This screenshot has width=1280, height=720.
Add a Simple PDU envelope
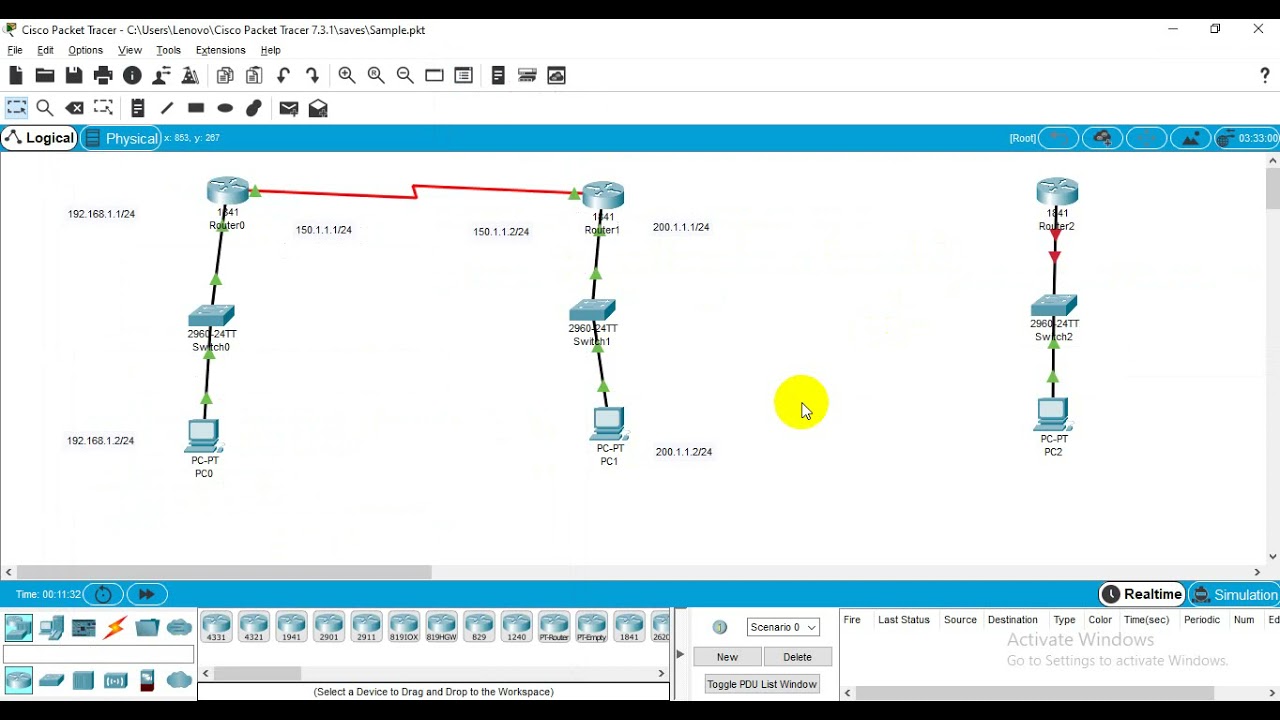(x=289, y=108)
